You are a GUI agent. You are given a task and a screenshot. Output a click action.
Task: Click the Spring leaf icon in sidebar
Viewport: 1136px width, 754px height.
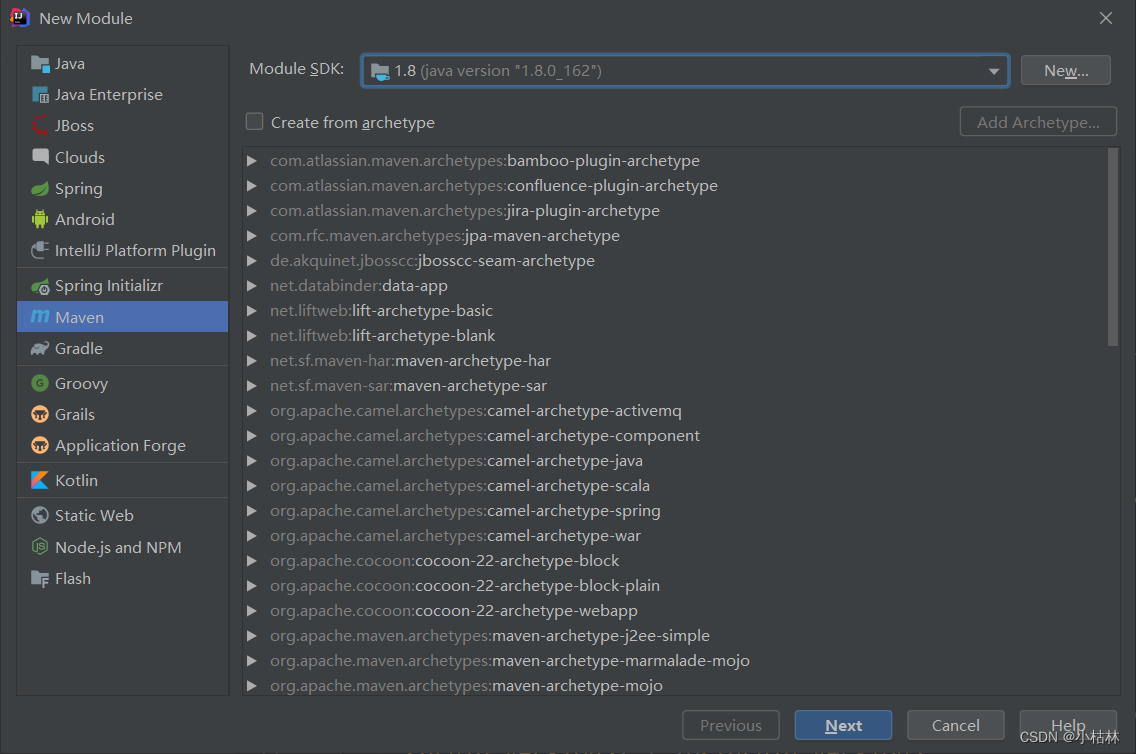tap(40, 189)
